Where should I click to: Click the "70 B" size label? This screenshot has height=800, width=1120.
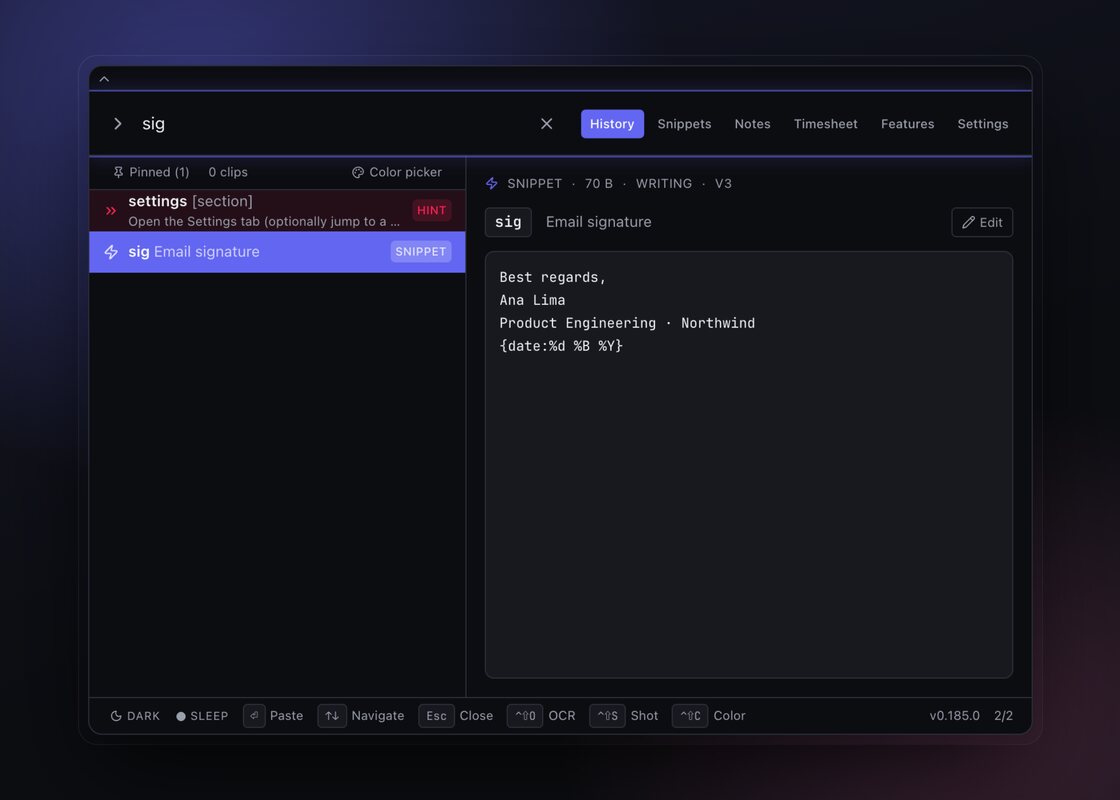click(599, 184)
